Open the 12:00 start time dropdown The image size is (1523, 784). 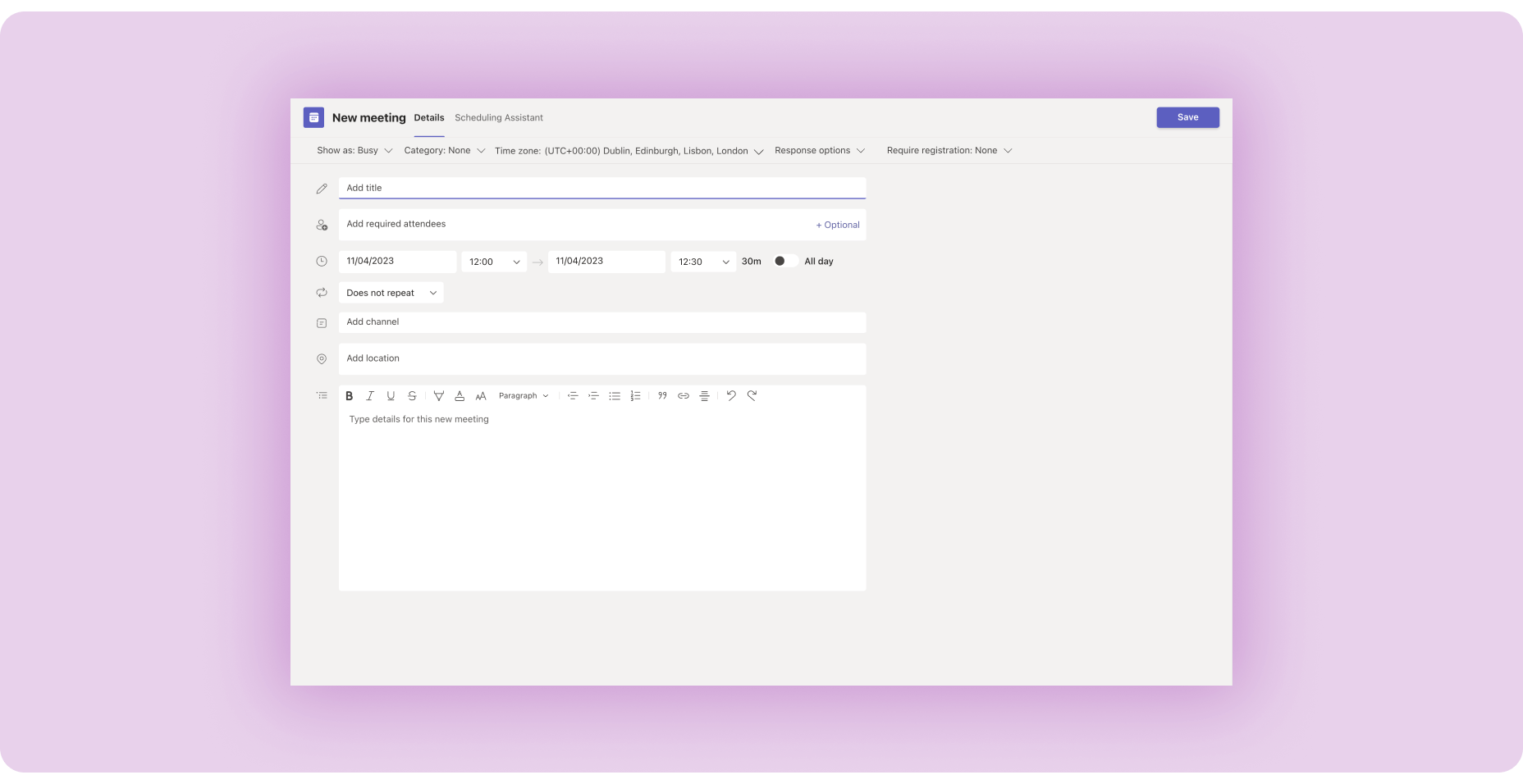494,262
